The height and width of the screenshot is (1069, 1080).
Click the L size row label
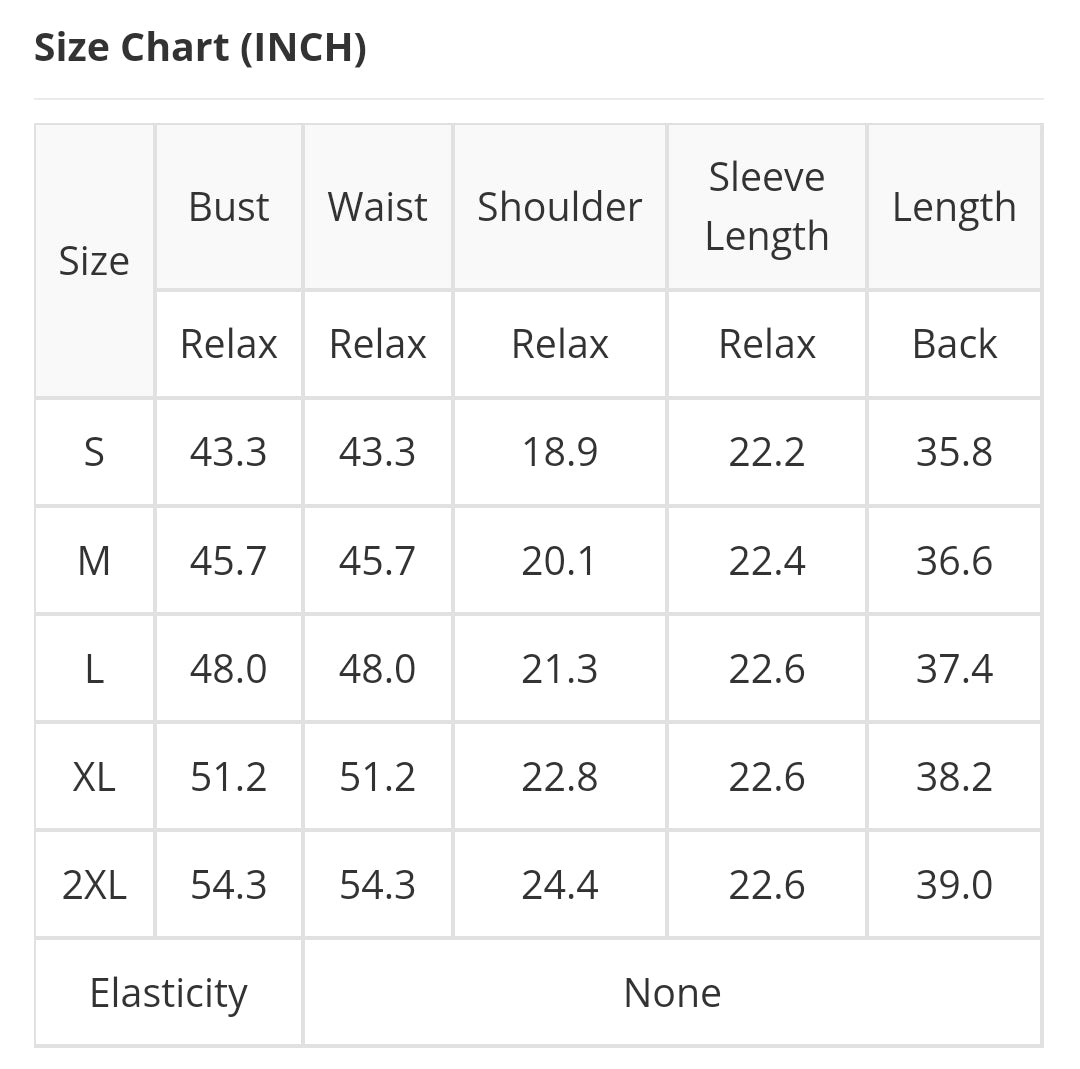coord(94,669)
